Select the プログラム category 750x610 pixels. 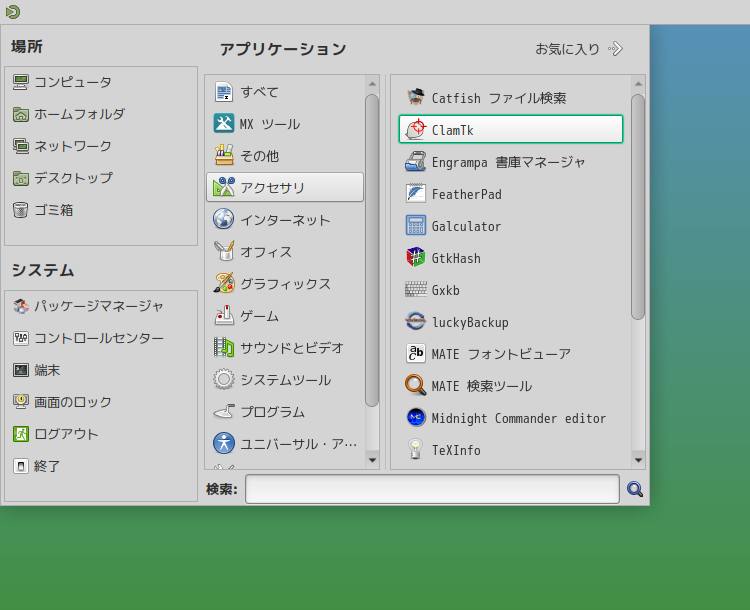[x=285, y=412]
